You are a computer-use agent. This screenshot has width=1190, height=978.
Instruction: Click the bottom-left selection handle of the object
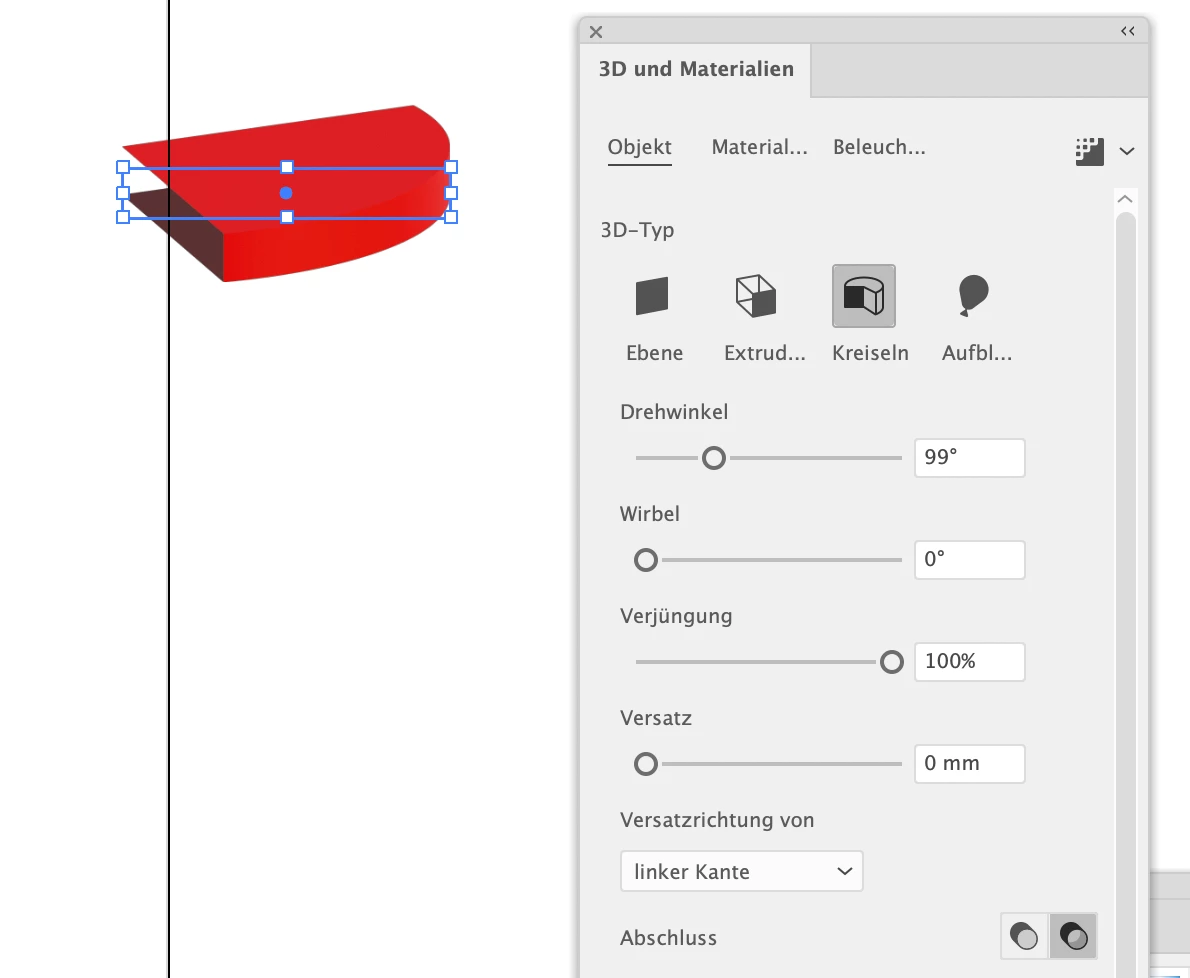[x=122, y=218]
